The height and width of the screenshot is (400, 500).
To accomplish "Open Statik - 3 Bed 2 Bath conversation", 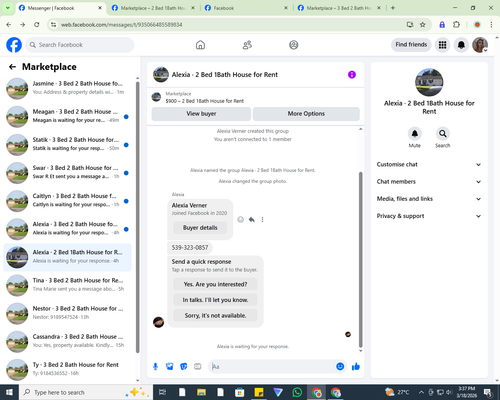I will pos(67,145).
